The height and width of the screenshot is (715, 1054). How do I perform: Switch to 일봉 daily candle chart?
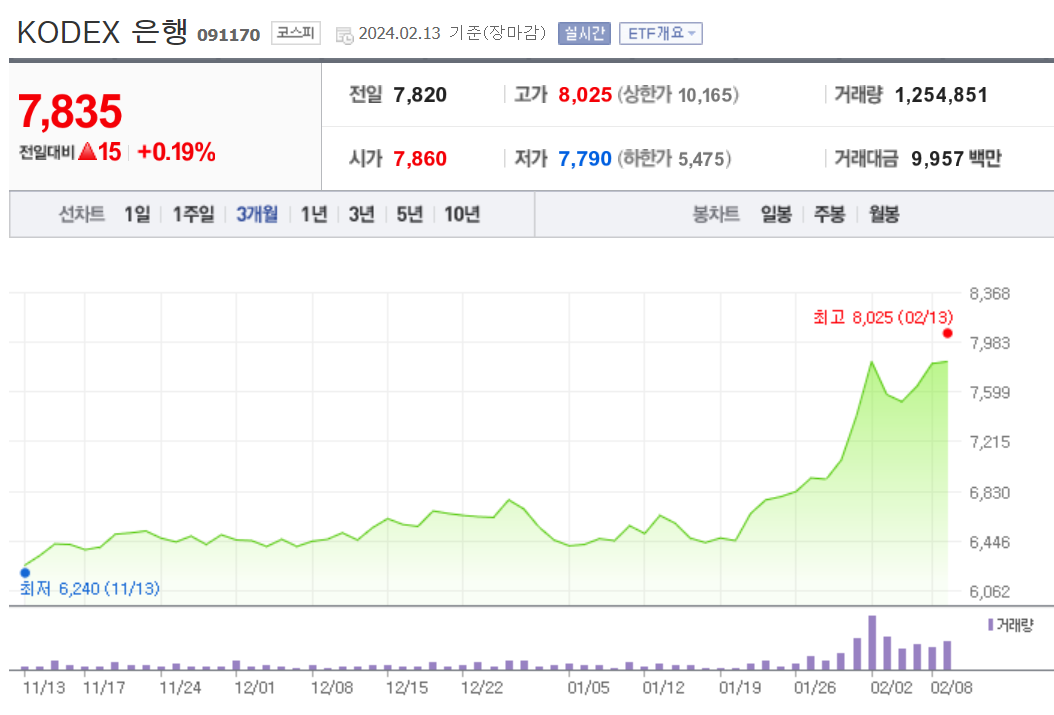776,214
